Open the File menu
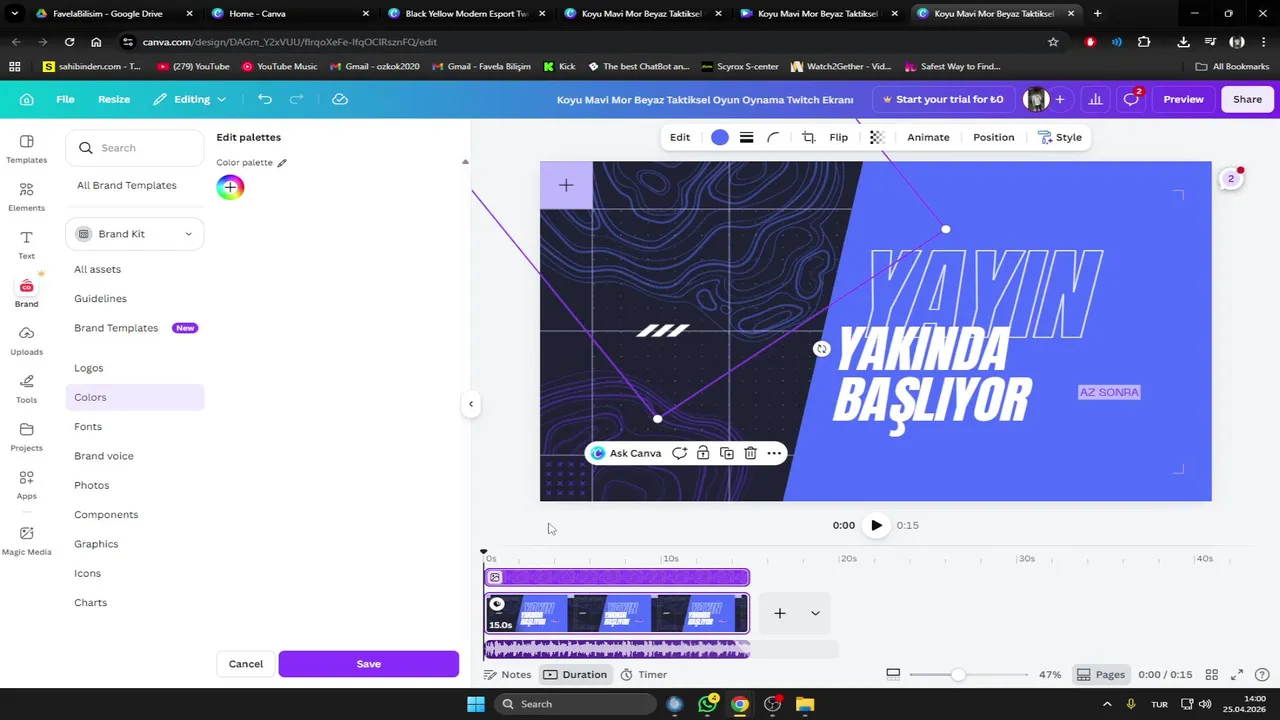1280x720 pixels. click(x=65, y=99)
